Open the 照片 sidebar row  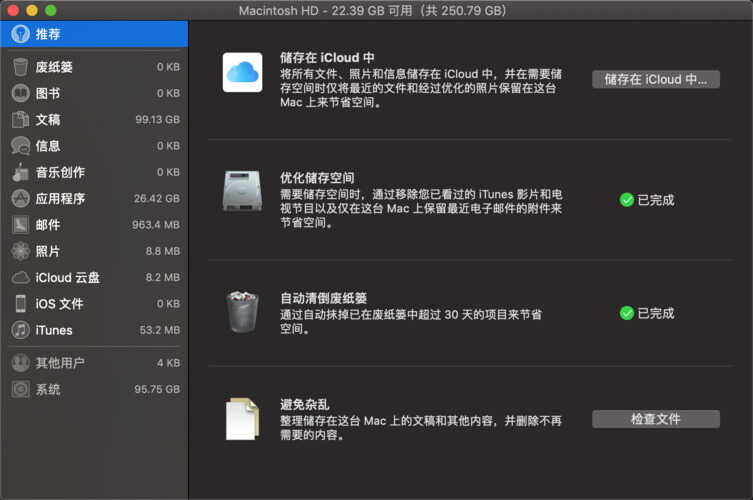tap(94, 251)
